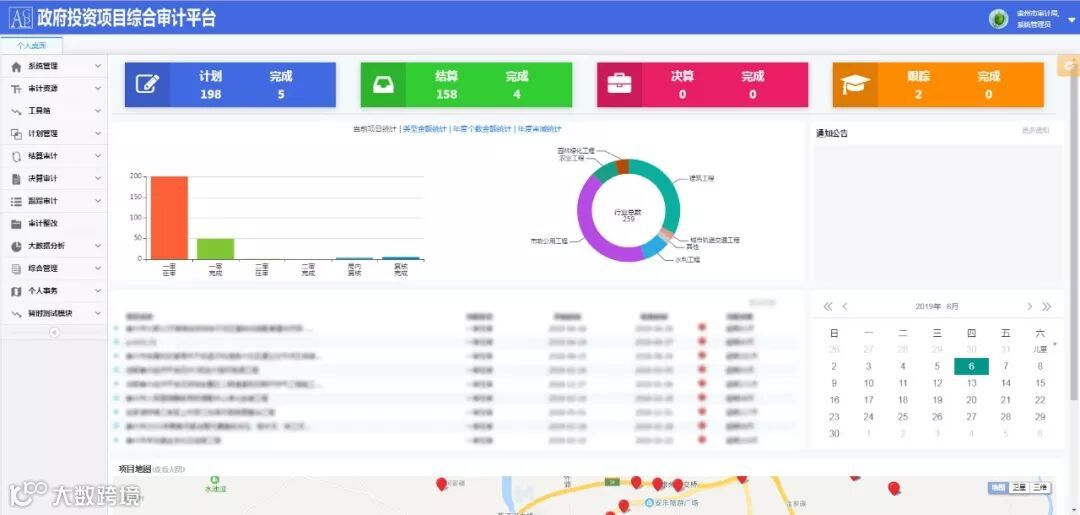Open the 综合管理 menu item
The image size is (1080, 515).
coord(54,269)
